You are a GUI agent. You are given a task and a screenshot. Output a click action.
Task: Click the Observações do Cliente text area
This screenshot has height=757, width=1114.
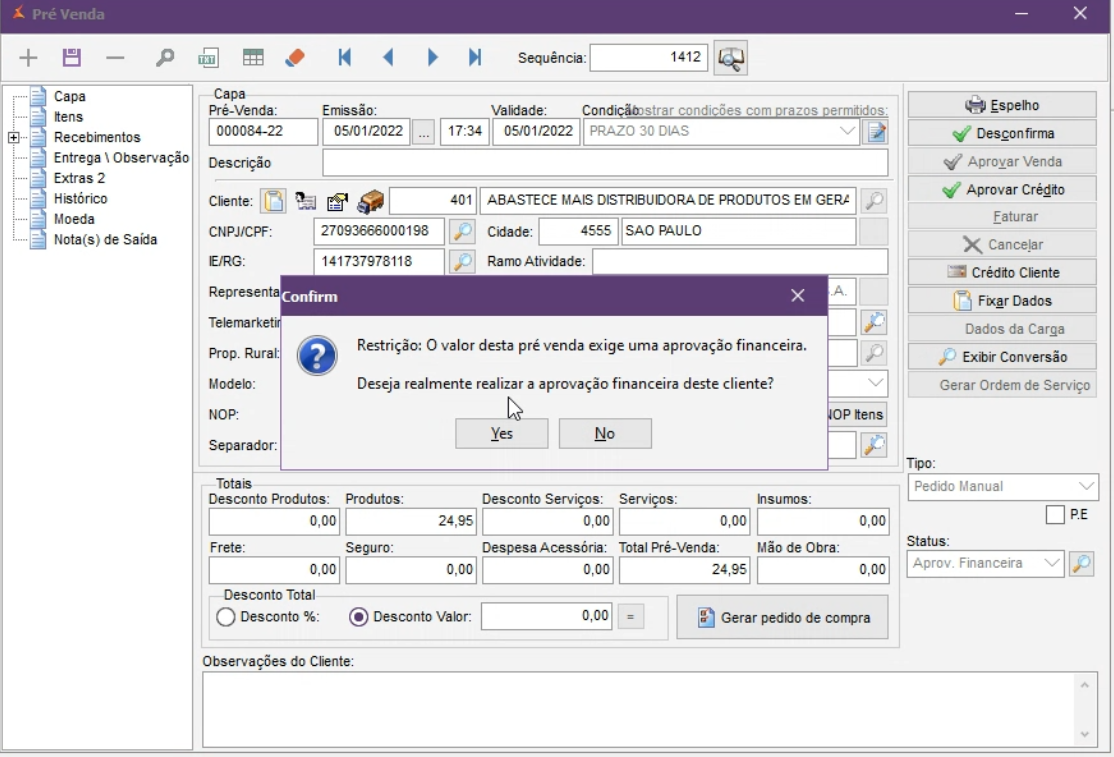coord(640,708)
